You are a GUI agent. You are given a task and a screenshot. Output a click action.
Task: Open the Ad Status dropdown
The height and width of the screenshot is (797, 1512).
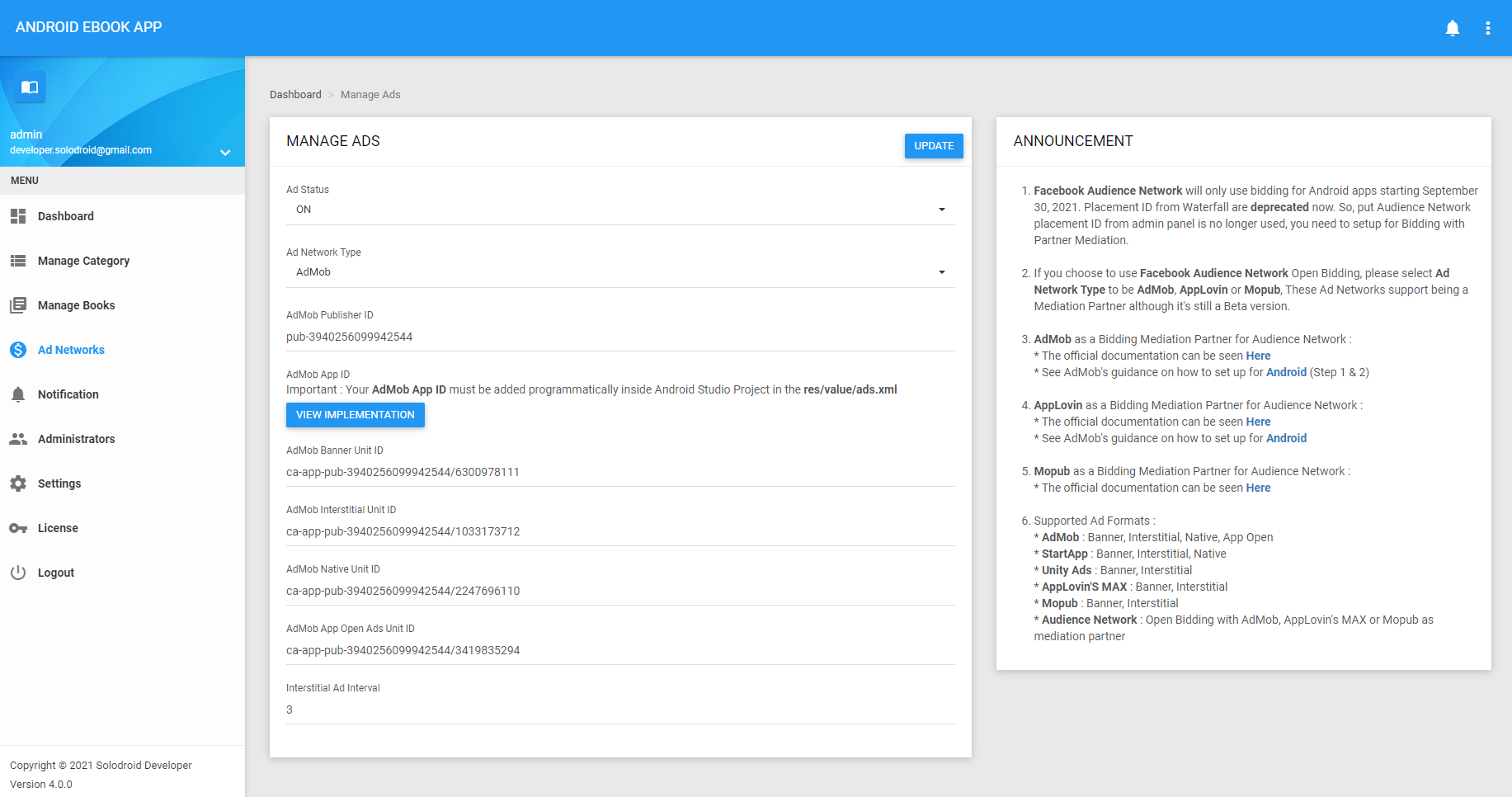[619, 210]
